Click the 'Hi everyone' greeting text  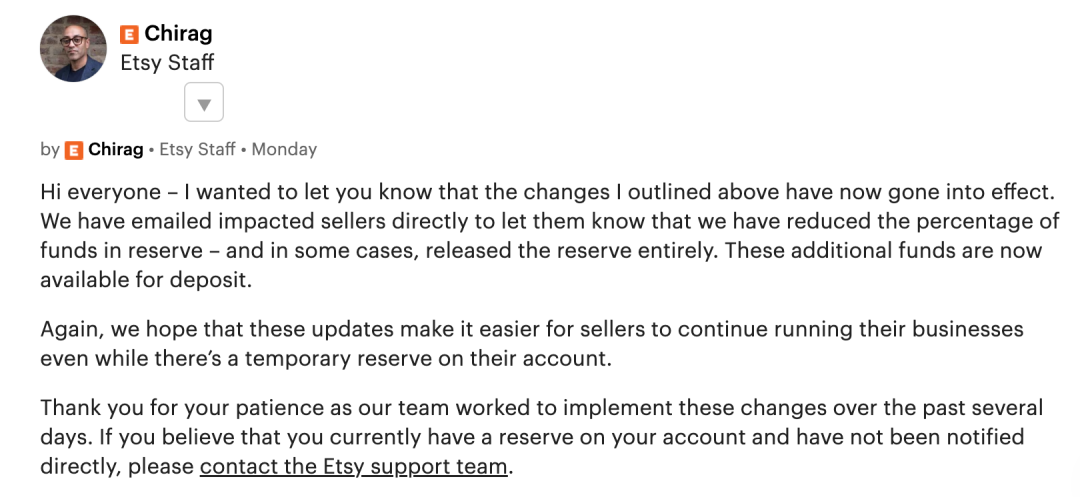101,192
